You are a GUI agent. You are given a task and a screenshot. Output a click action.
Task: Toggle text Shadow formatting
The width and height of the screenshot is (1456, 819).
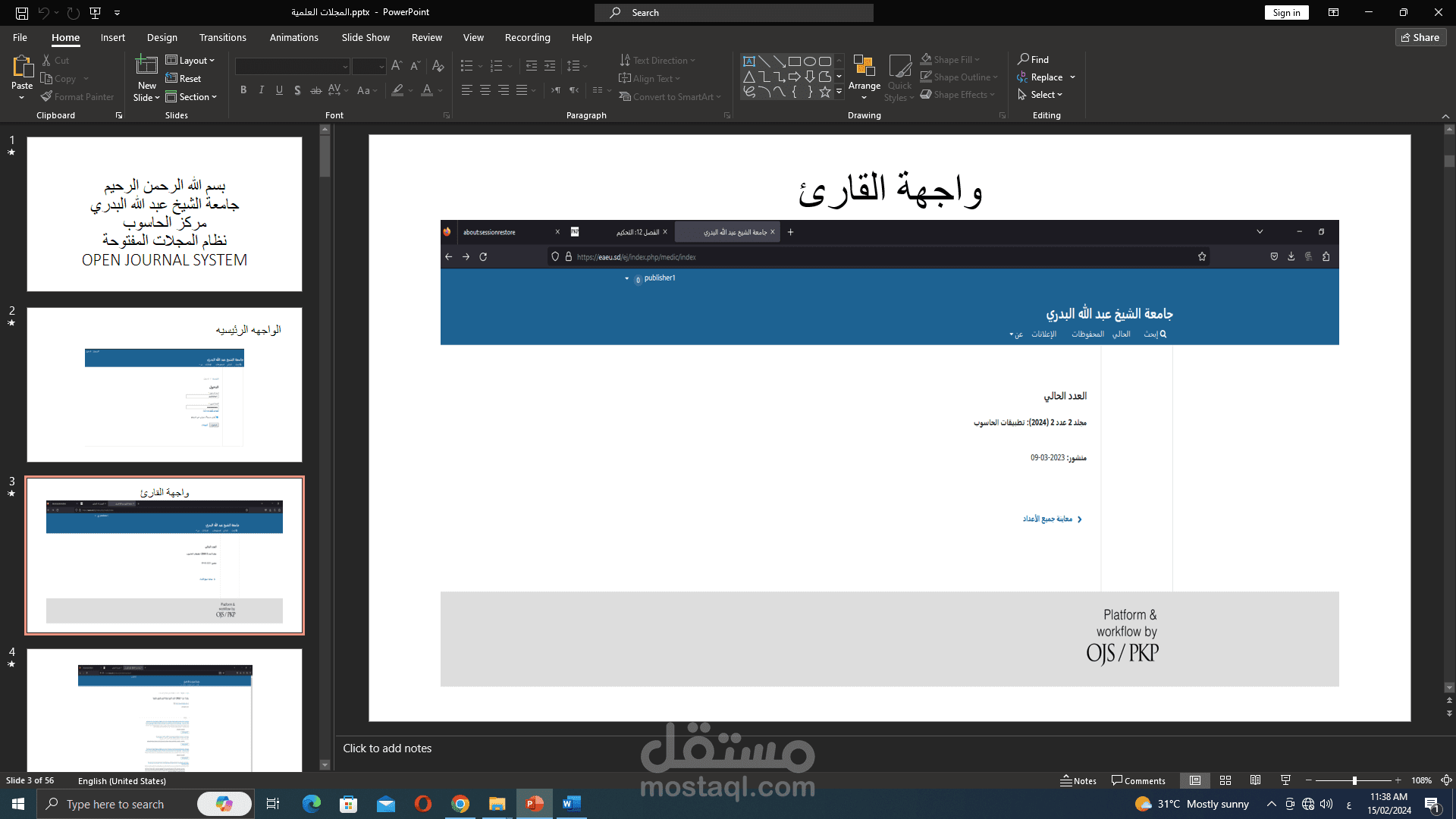[x=297, y=90]
